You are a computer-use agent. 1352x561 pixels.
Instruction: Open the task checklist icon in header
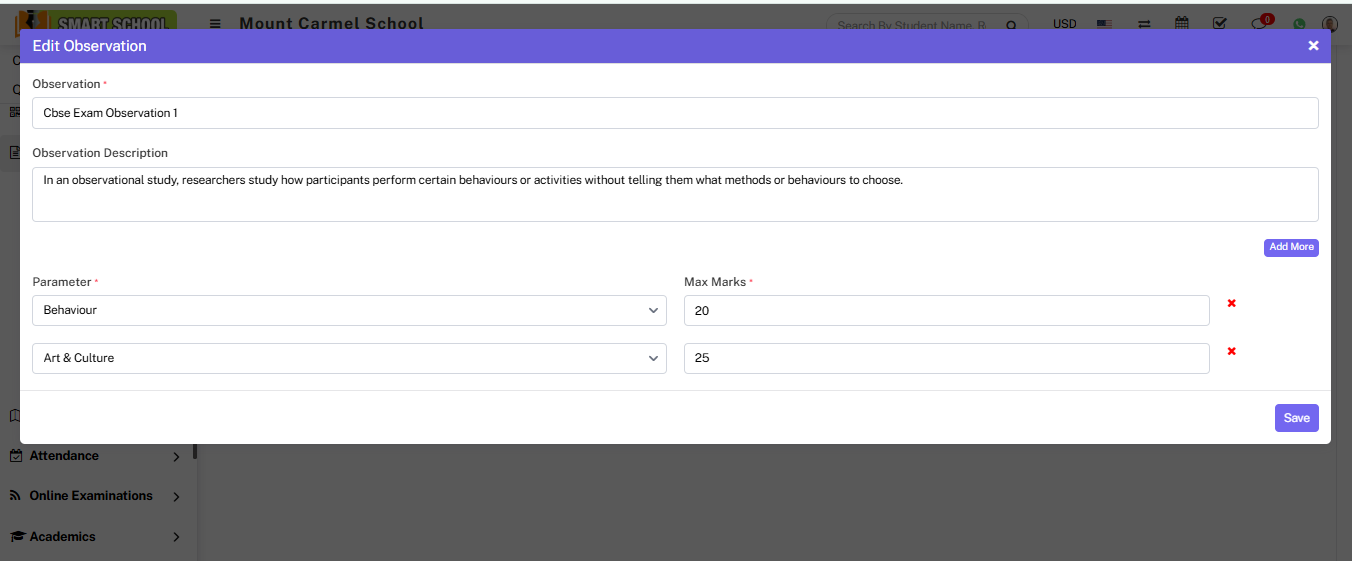point(1219,23)
